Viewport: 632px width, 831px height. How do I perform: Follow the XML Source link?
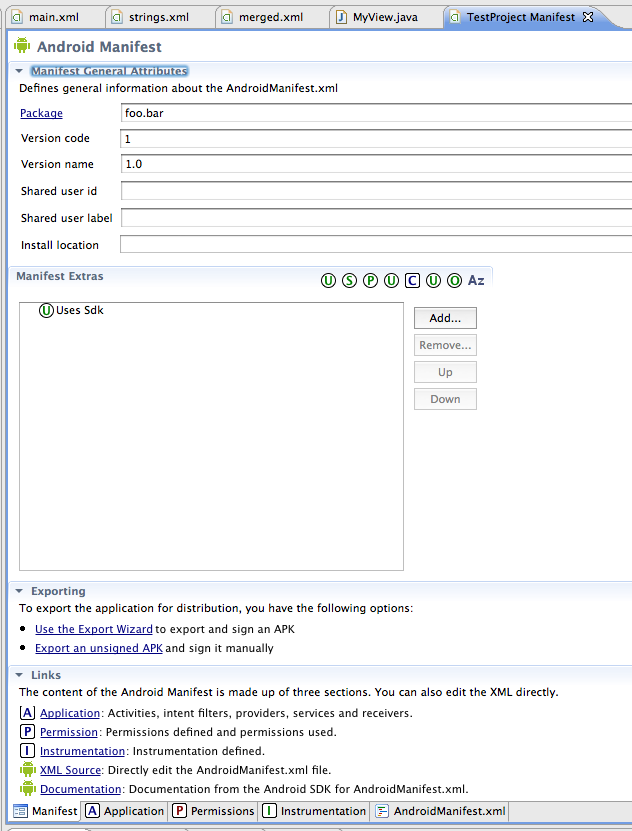(70, 770)
